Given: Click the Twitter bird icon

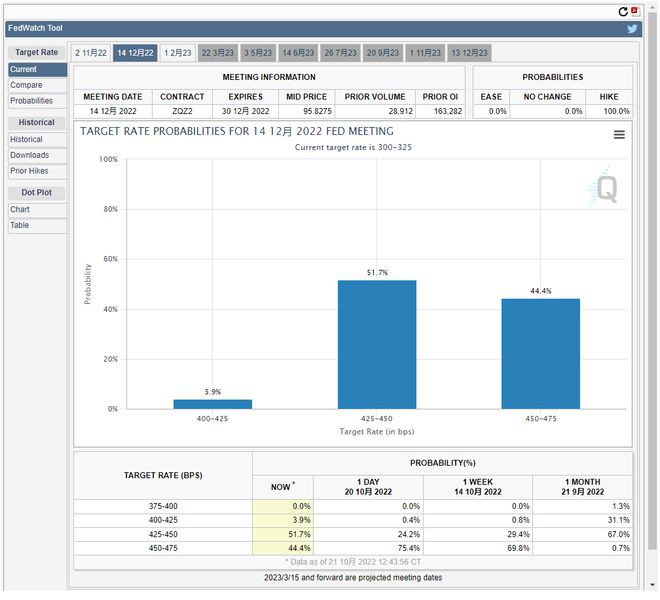Looking at the screenshot, I should [632, 29].
